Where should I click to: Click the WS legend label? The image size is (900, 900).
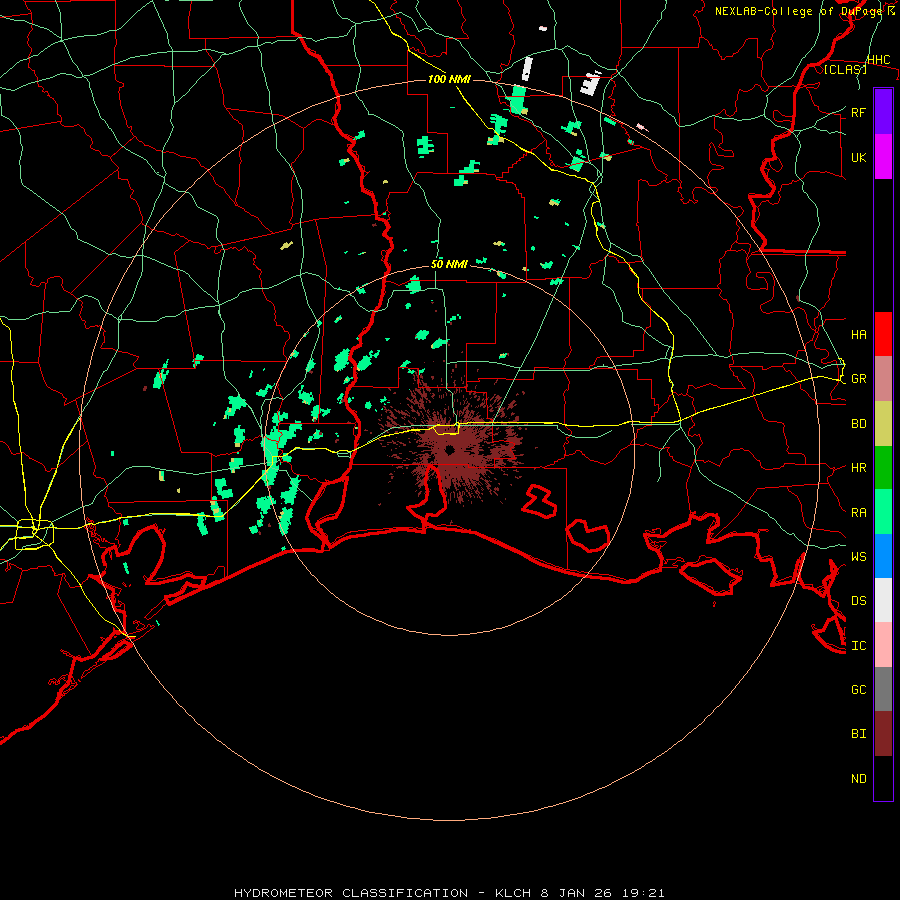point(858,556)
